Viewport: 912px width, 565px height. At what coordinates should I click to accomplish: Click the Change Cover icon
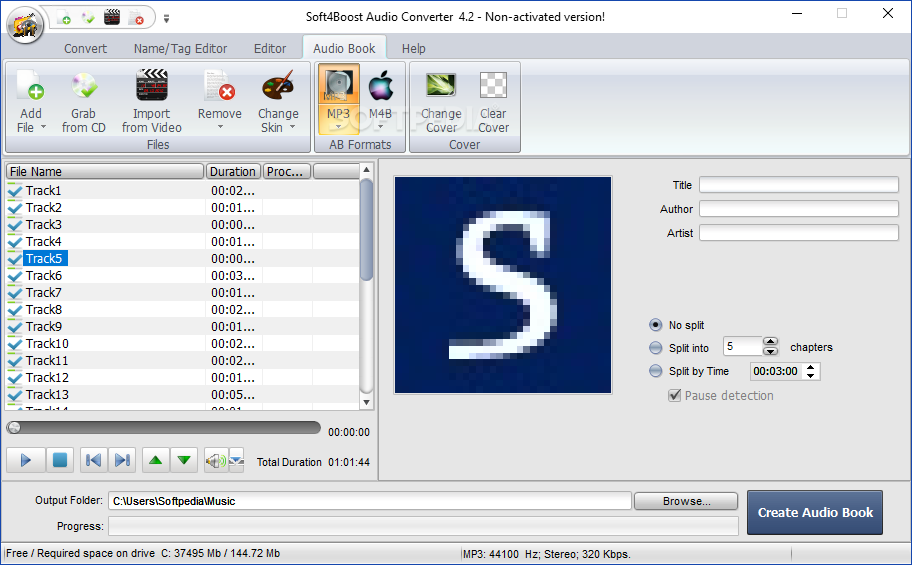(441, 86)
